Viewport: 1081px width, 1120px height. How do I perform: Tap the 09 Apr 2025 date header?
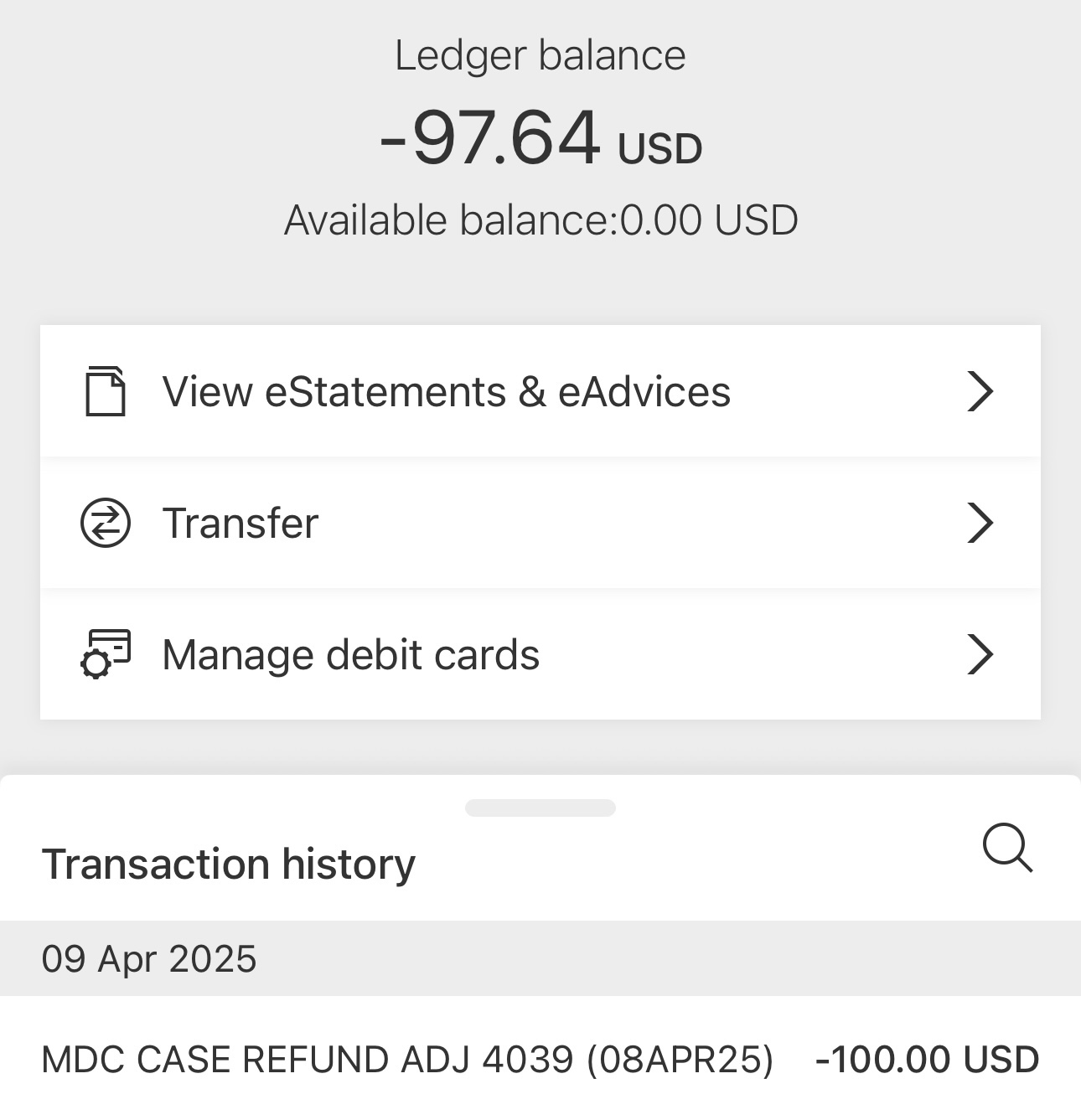coord(149,959)
